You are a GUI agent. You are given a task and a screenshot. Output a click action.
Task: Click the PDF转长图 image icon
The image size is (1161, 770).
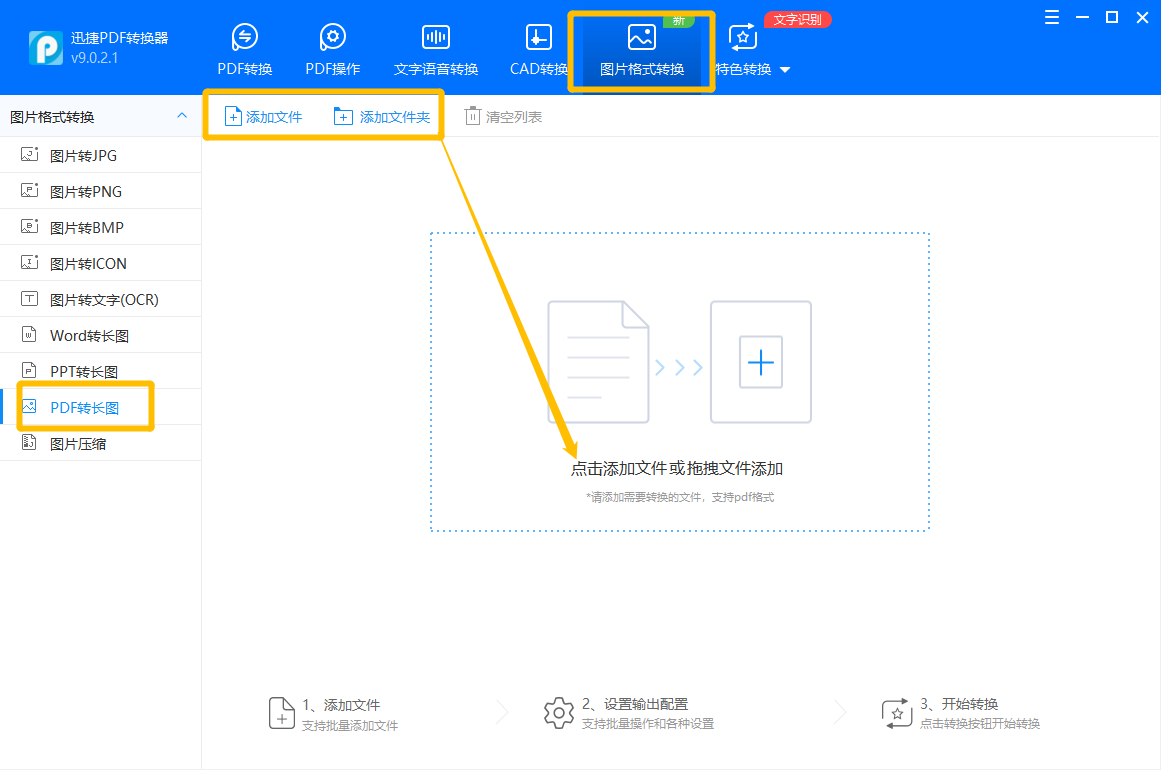[x=30, y=406]
